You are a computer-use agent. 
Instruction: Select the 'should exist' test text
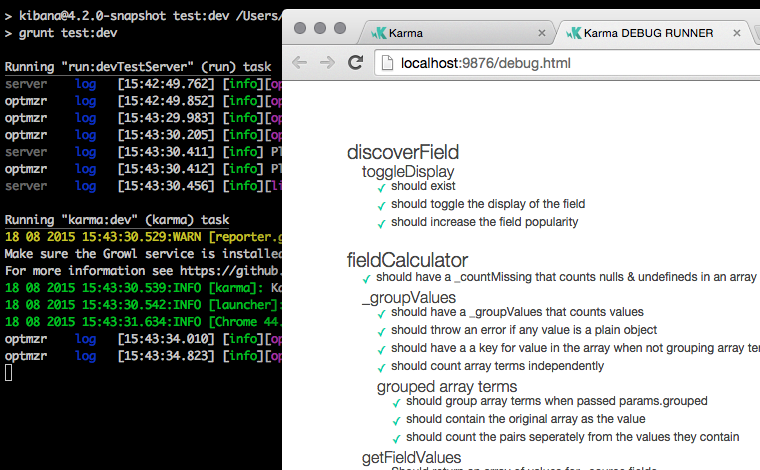pyautogui.click(x=423, y=186)
